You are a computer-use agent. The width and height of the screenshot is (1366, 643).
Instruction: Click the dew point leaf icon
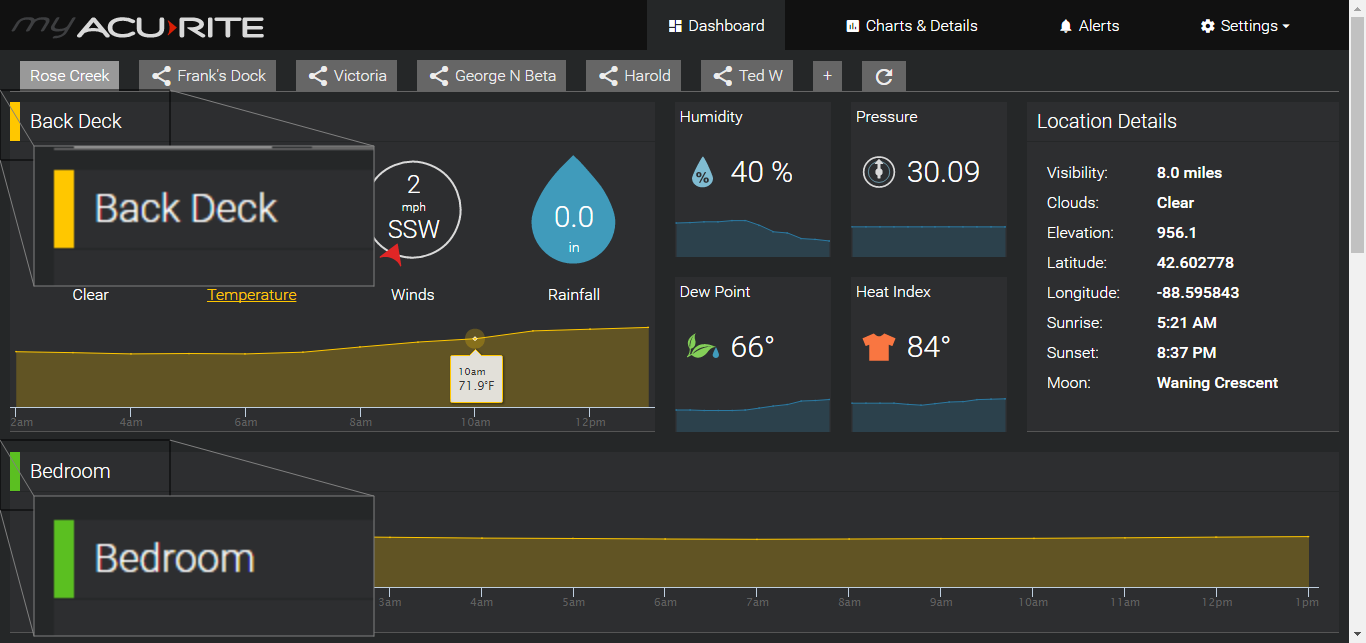click(701, 347)
